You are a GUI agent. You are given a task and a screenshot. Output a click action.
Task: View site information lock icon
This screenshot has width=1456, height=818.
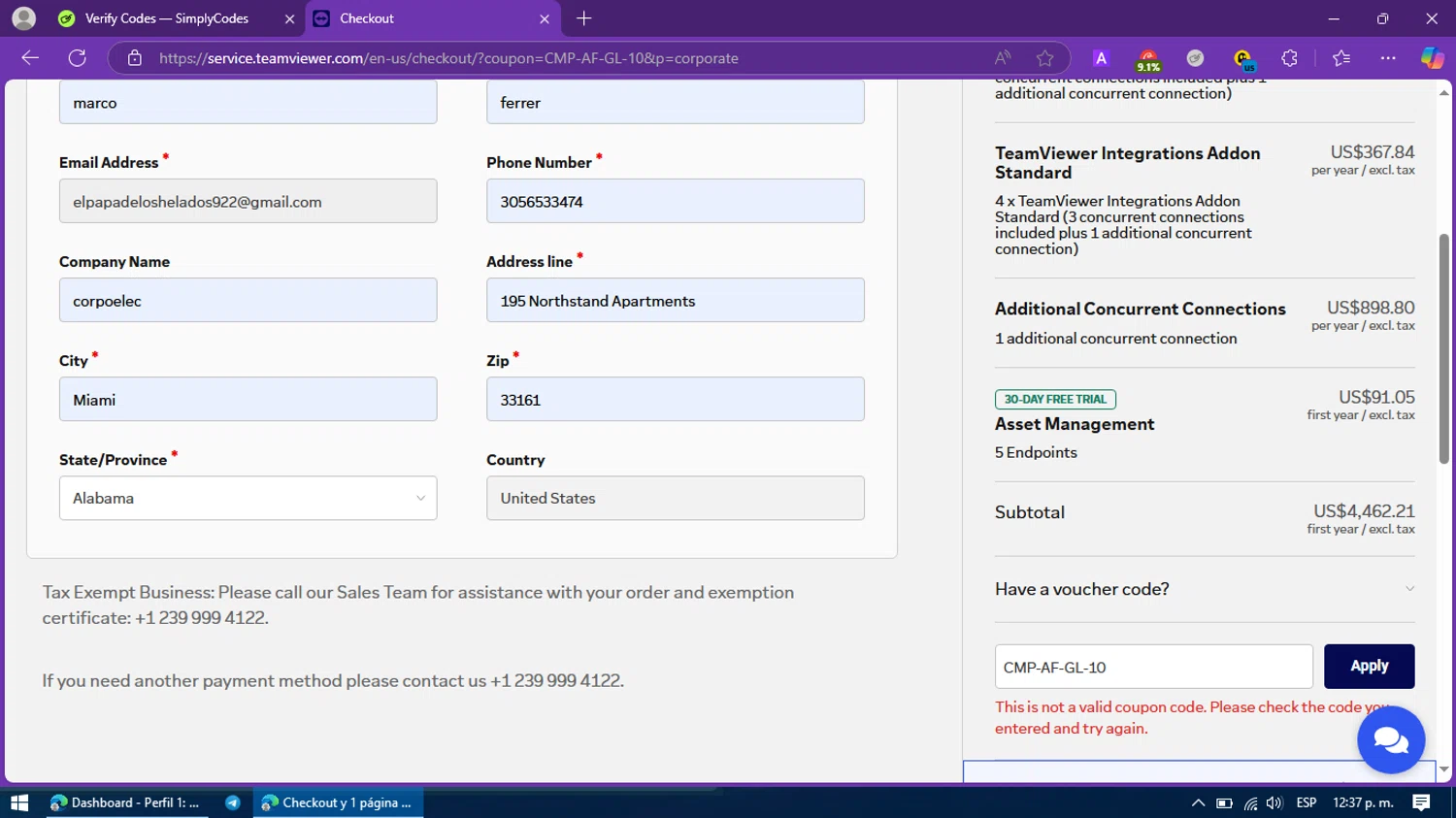tap(135, 58)
